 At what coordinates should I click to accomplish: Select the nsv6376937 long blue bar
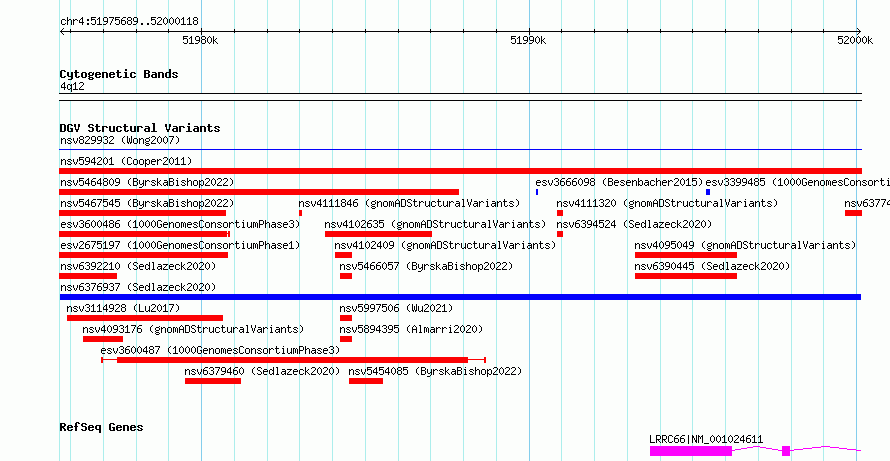click(460, 297)
